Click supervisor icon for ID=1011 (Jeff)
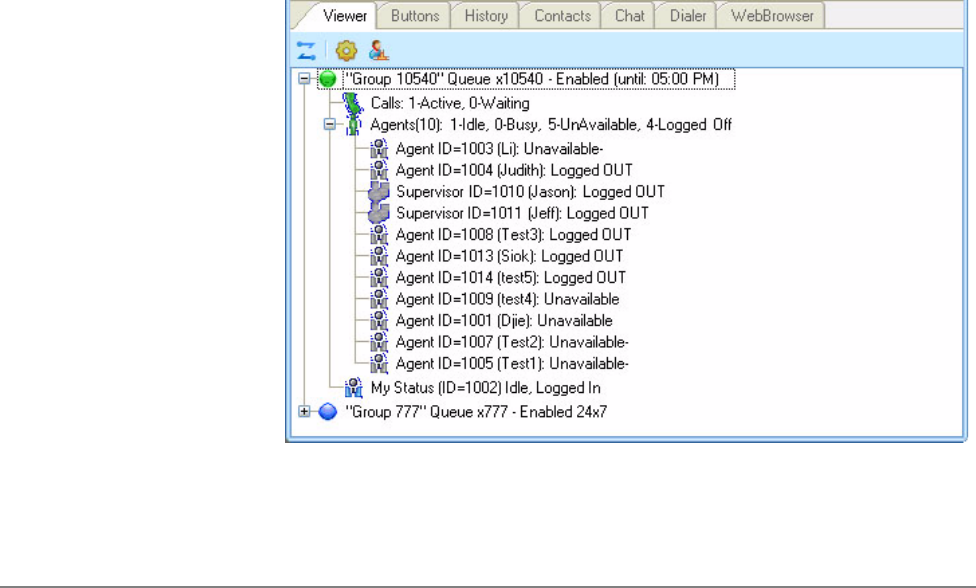Screen dimensions: 976x588 click(x=378, y=213)
